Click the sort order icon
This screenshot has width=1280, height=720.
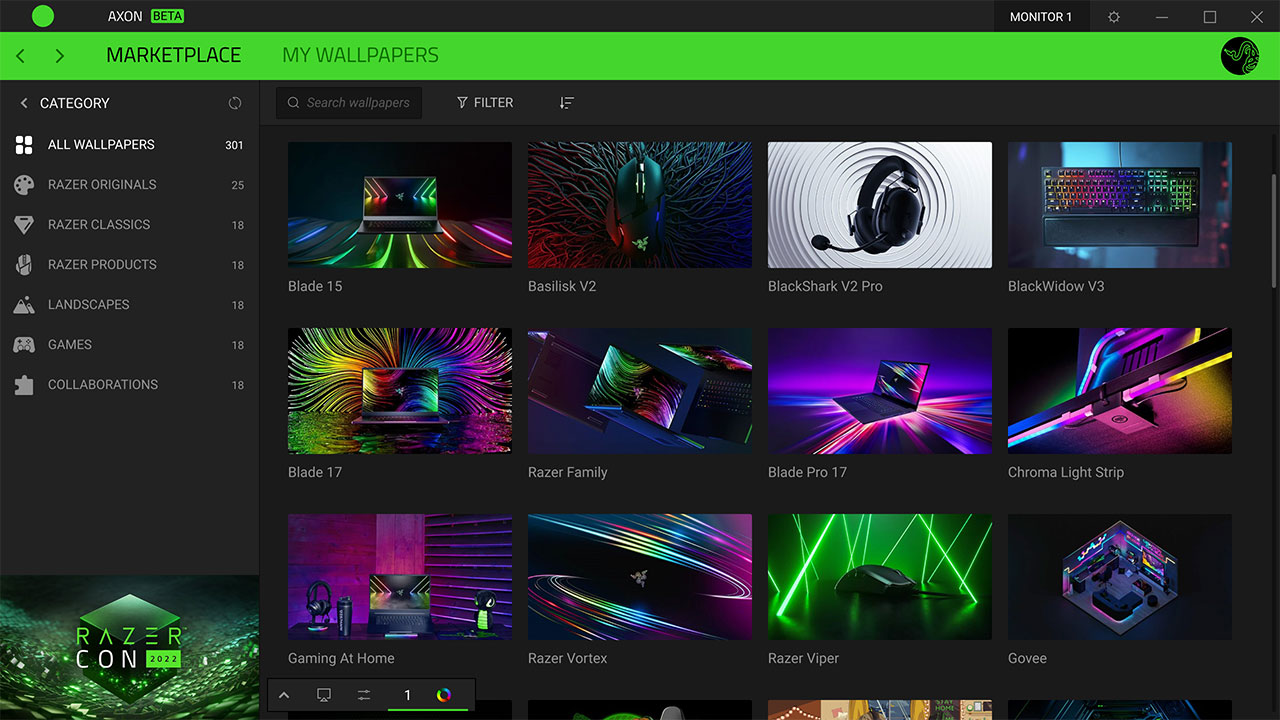pos(567,103)
